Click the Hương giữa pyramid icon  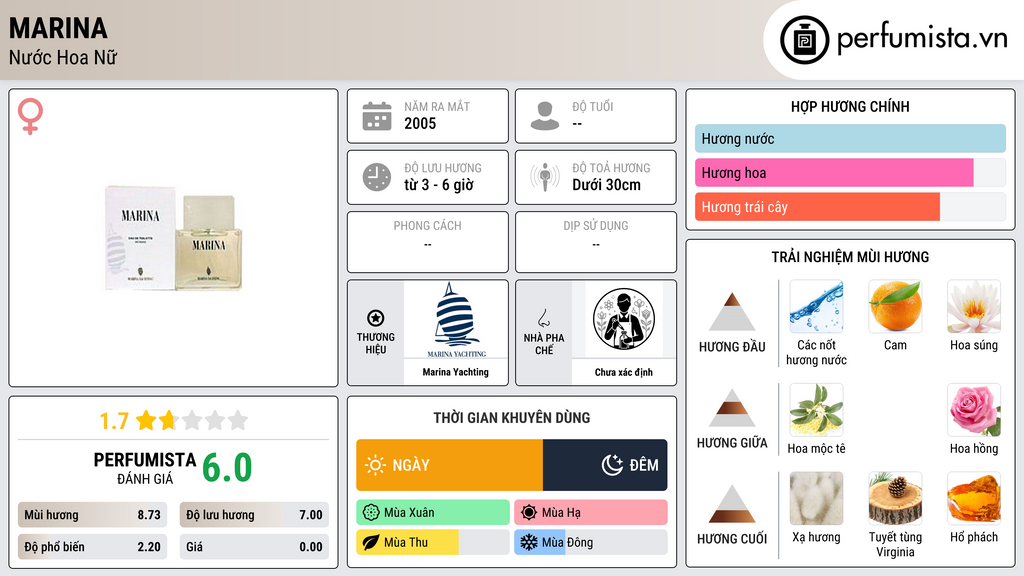[x=732, y=408]
